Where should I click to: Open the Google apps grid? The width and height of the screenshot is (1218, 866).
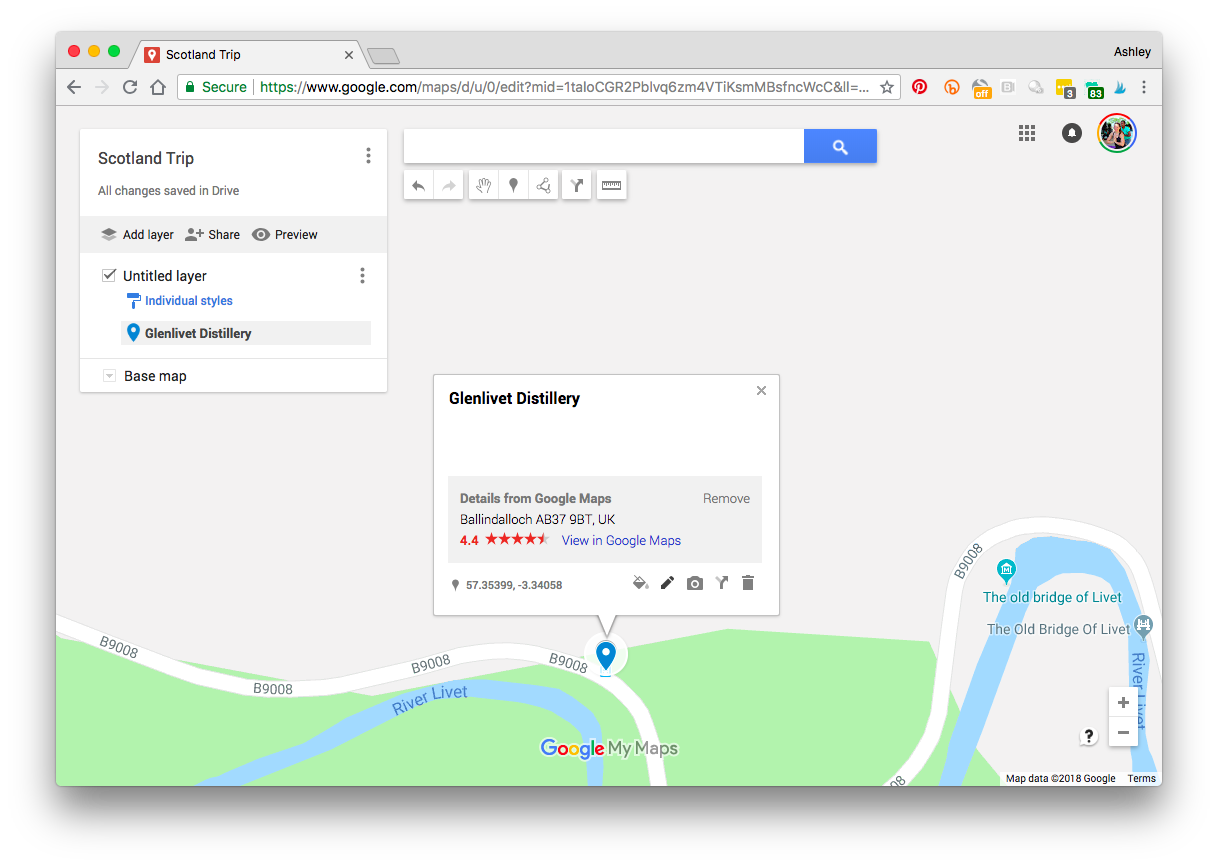pos(1027,133)
